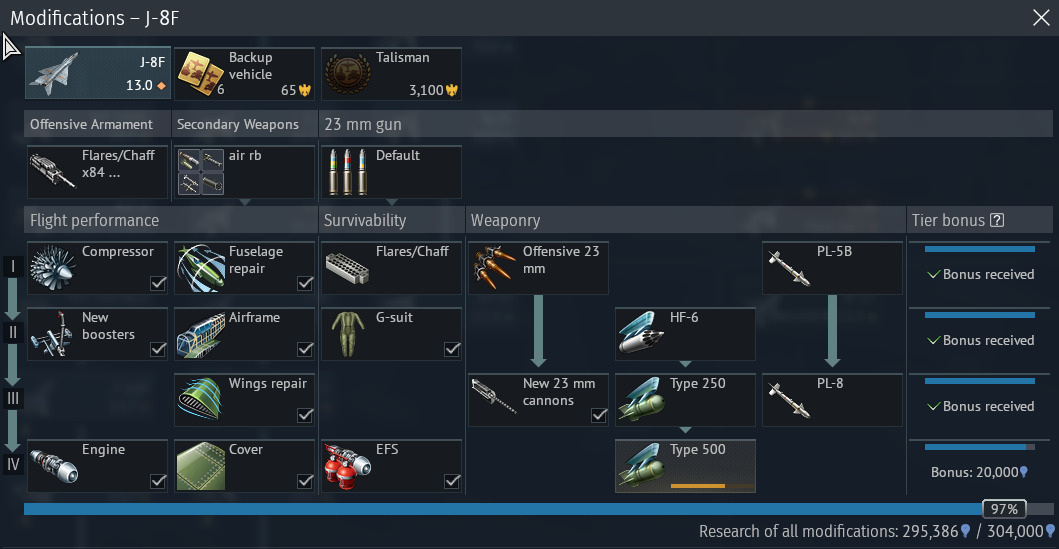Click the EFS fire extinguisher icon
Screen dimensions: 1059x549
(x=347, y=467)
